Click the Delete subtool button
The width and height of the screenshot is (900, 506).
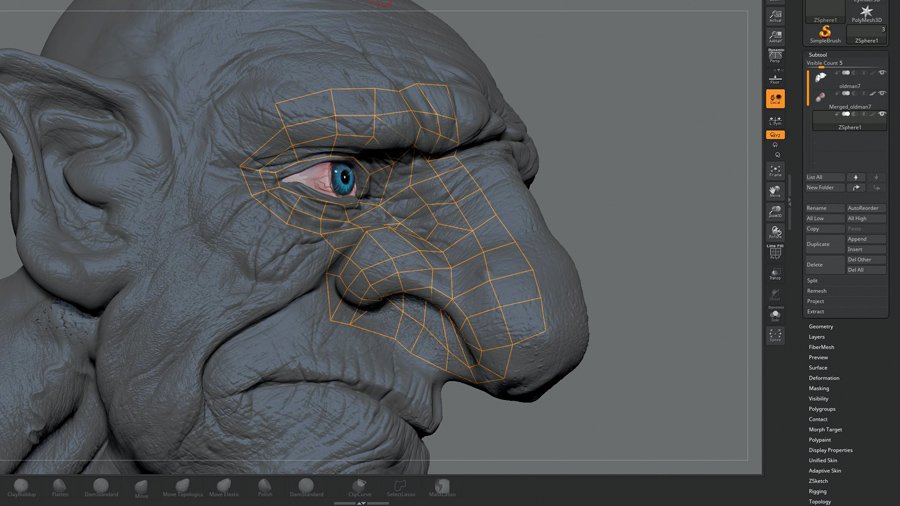tap(825, 265)
